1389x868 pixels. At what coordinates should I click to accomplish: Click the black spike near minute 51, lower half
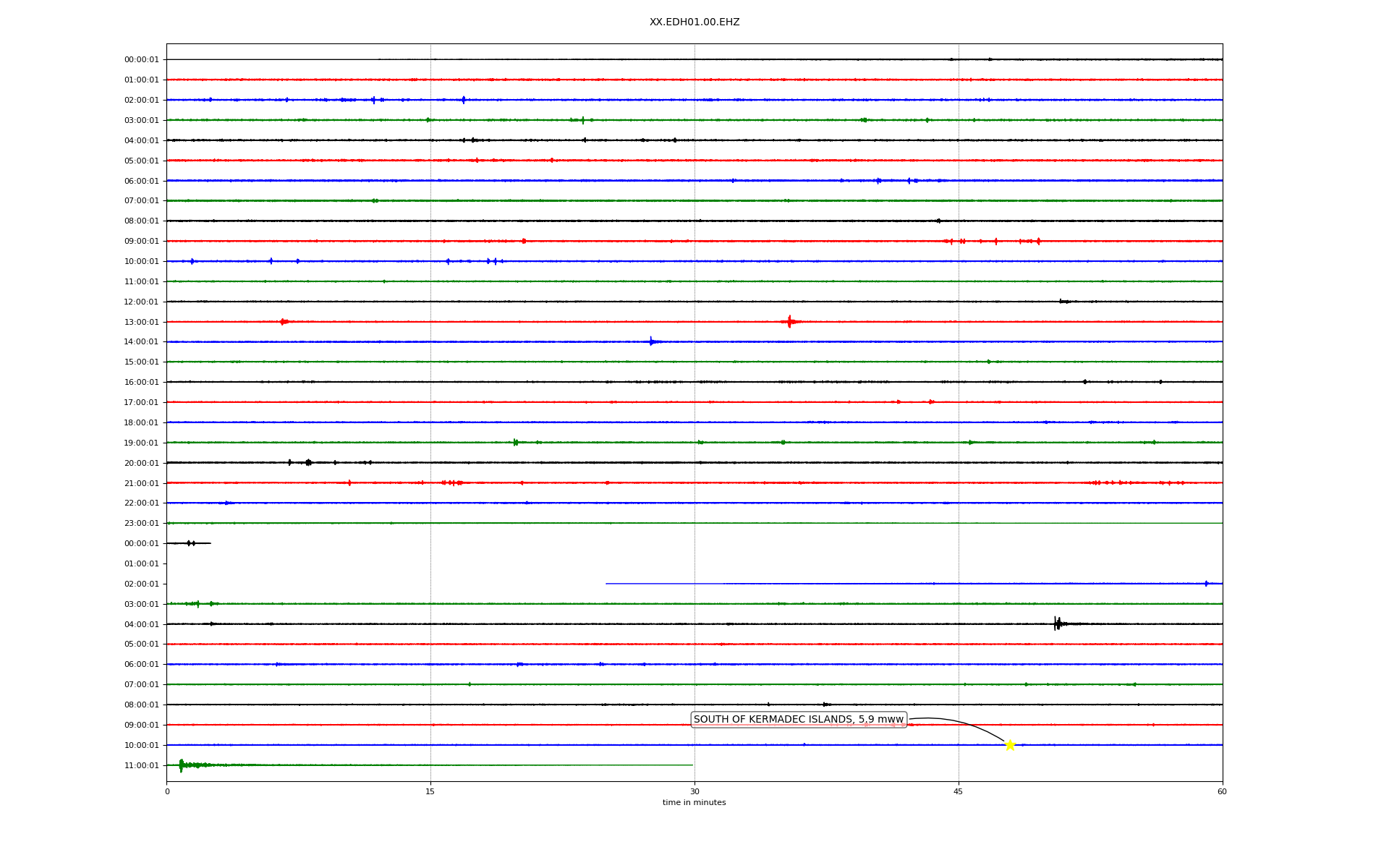[x=1057, y=624]
